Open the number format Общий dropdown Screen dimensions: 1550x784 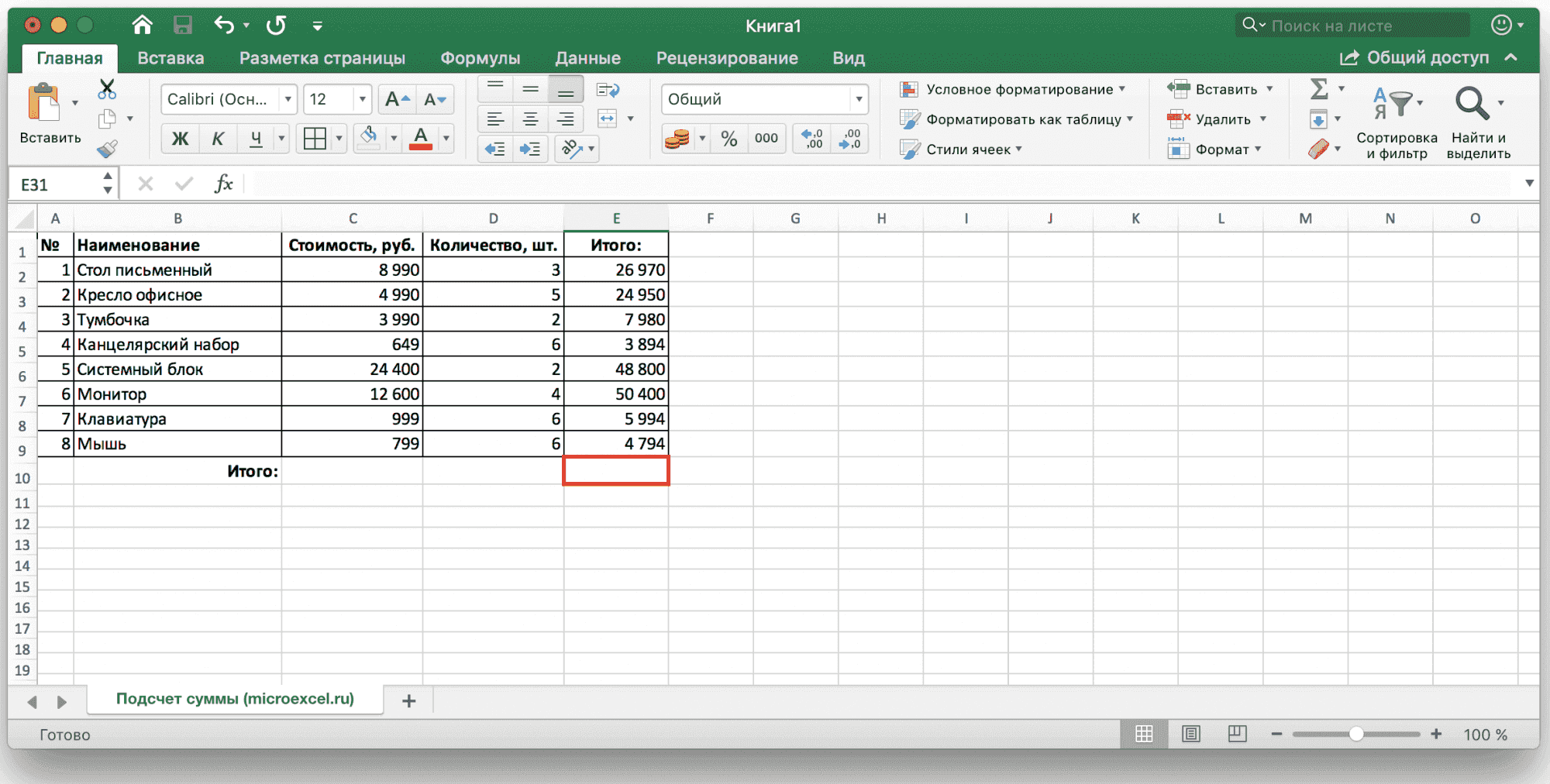[859, 99]
